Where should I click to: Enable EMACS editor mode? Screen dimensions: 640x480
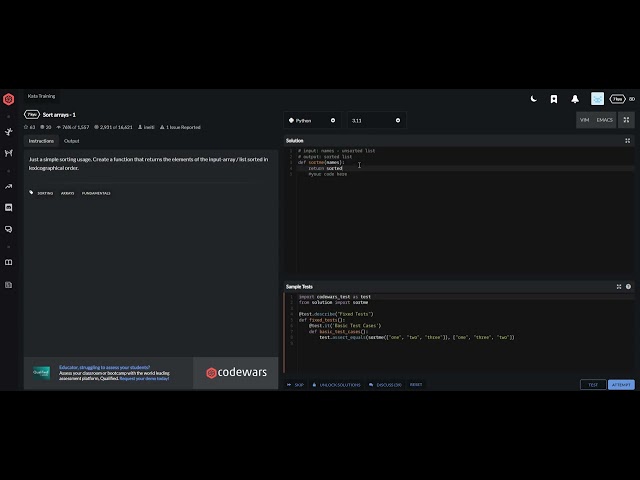604,120
